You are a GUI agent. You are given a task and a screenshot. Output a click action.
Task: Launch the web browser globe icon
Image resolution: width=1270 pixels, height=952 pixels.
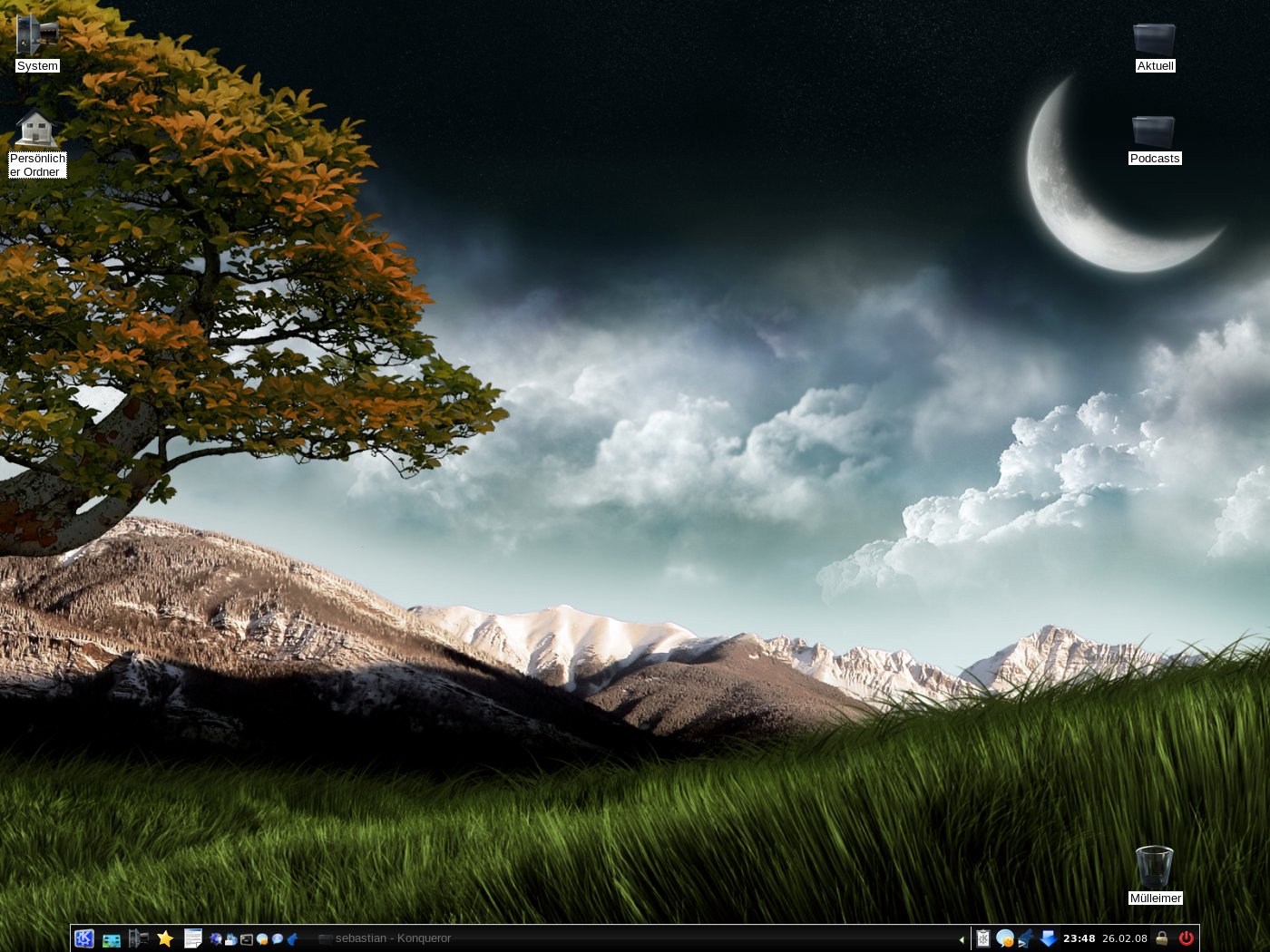tap(216, 939)
